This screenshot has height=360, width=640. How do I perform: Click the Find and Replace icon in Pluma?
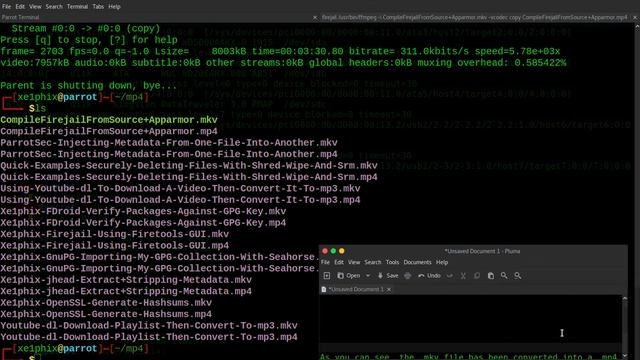(x=518, y=276)
